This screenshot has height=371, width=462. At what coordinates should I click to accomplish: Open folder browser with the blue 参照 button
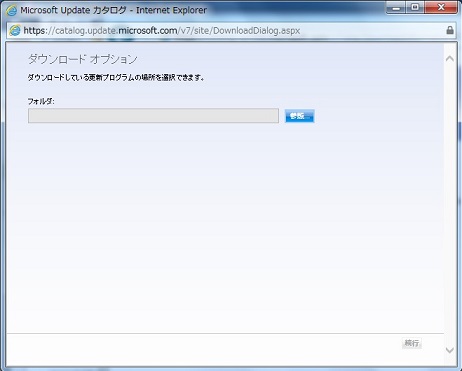299,116
